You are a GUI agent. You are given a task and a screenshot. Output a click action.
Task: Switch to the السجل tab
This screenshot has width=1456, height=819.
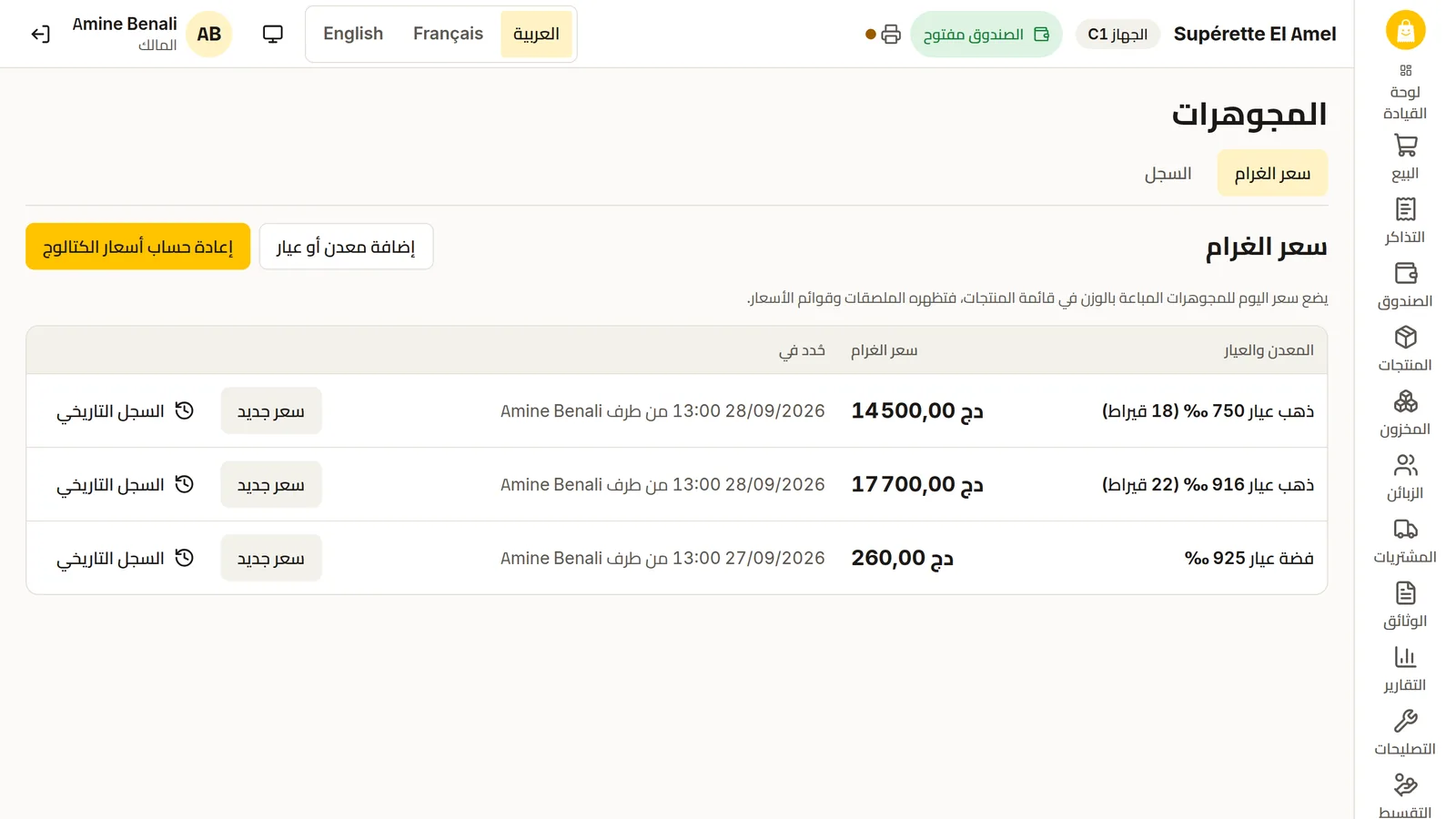1168,173
